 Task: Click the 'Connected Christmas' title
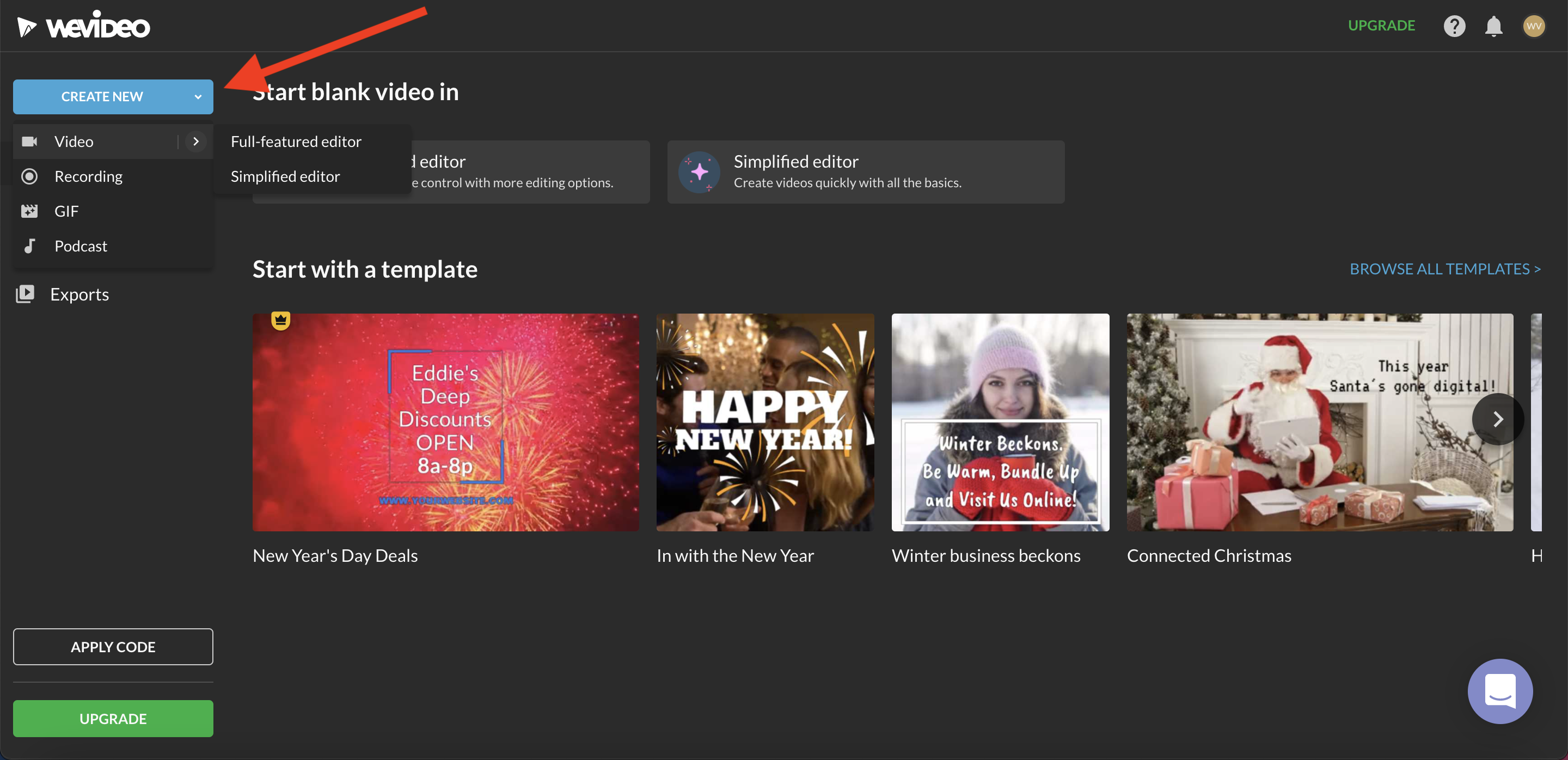1209,555
